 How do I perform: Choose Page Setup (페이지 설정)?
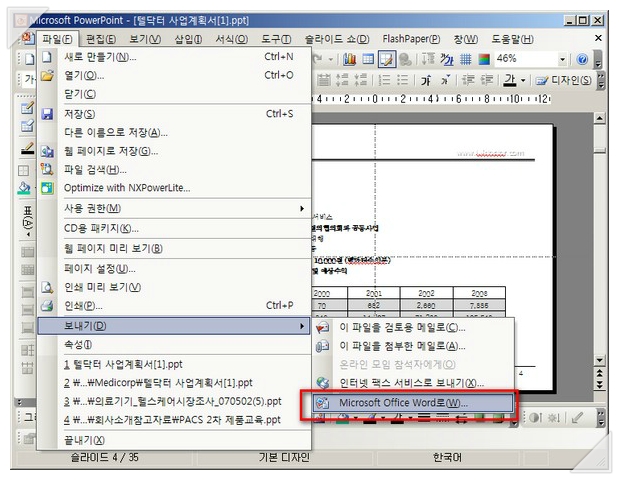click(x=174, y=269)
